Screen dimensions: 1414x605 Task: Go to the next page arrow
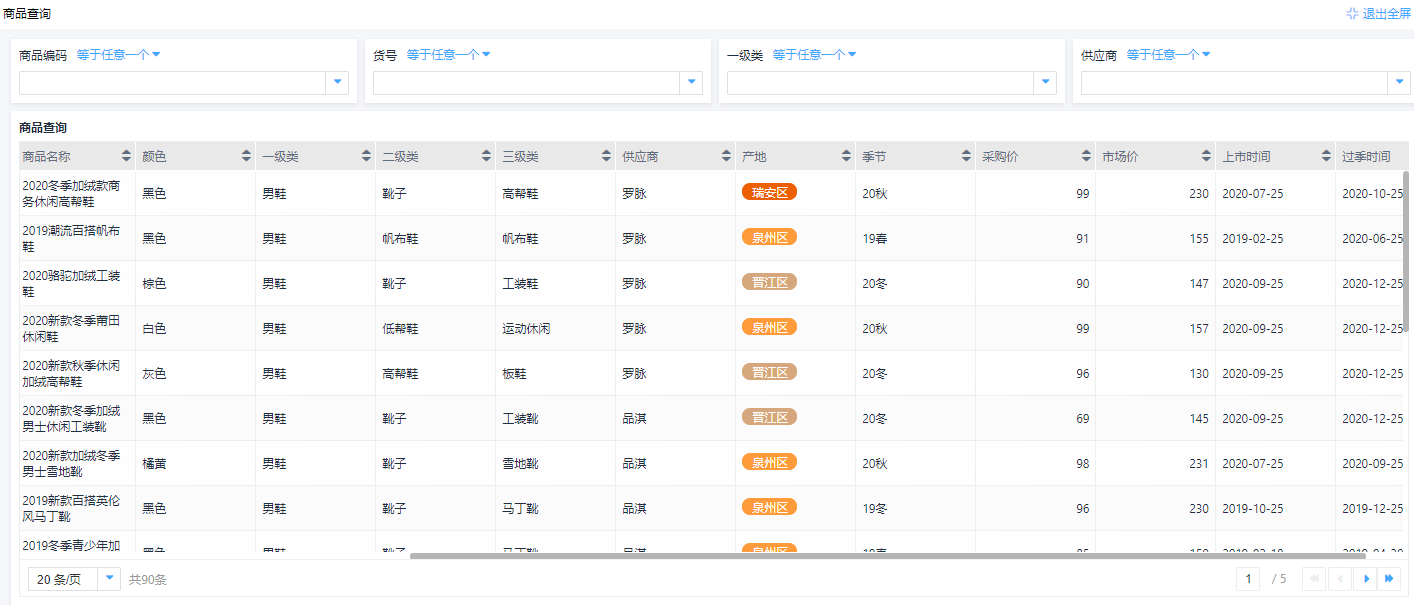[x=1364, y=579]
